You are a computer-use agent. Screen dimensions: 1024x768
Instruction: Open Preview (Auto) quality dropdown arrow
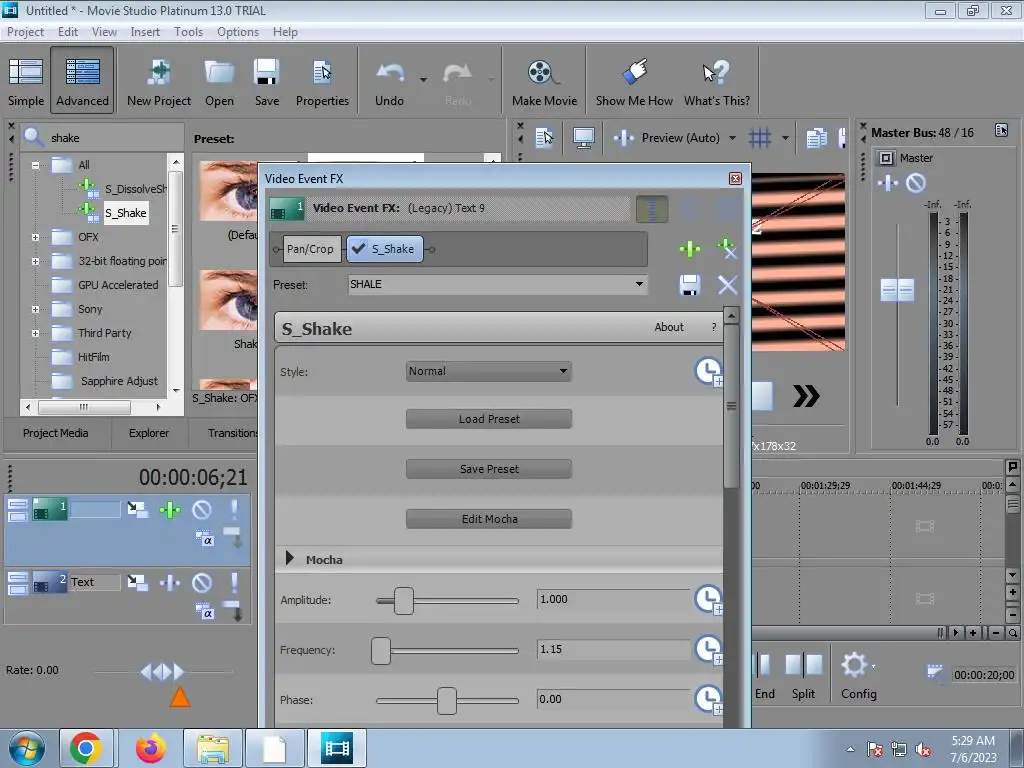tap(732, 138)
